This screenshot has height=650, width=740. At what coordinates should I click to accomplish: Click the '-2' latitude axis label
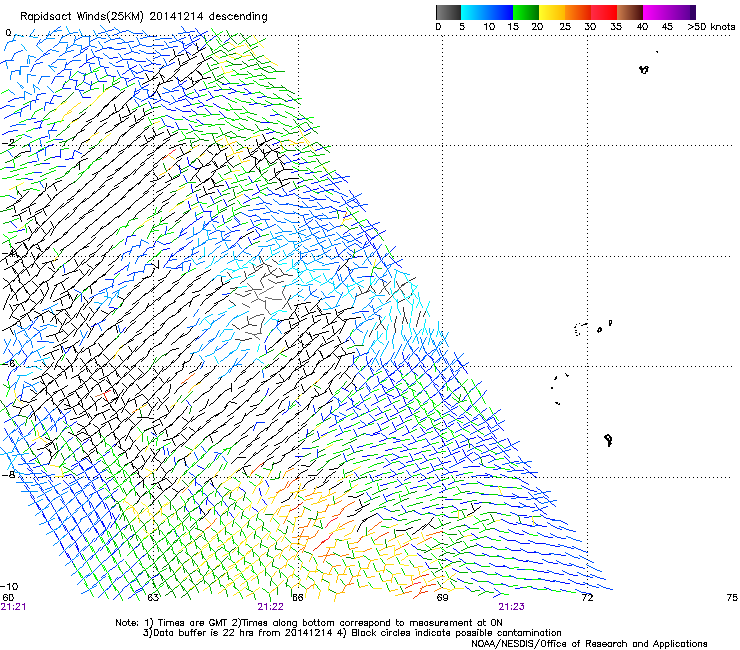pos(8,143)
